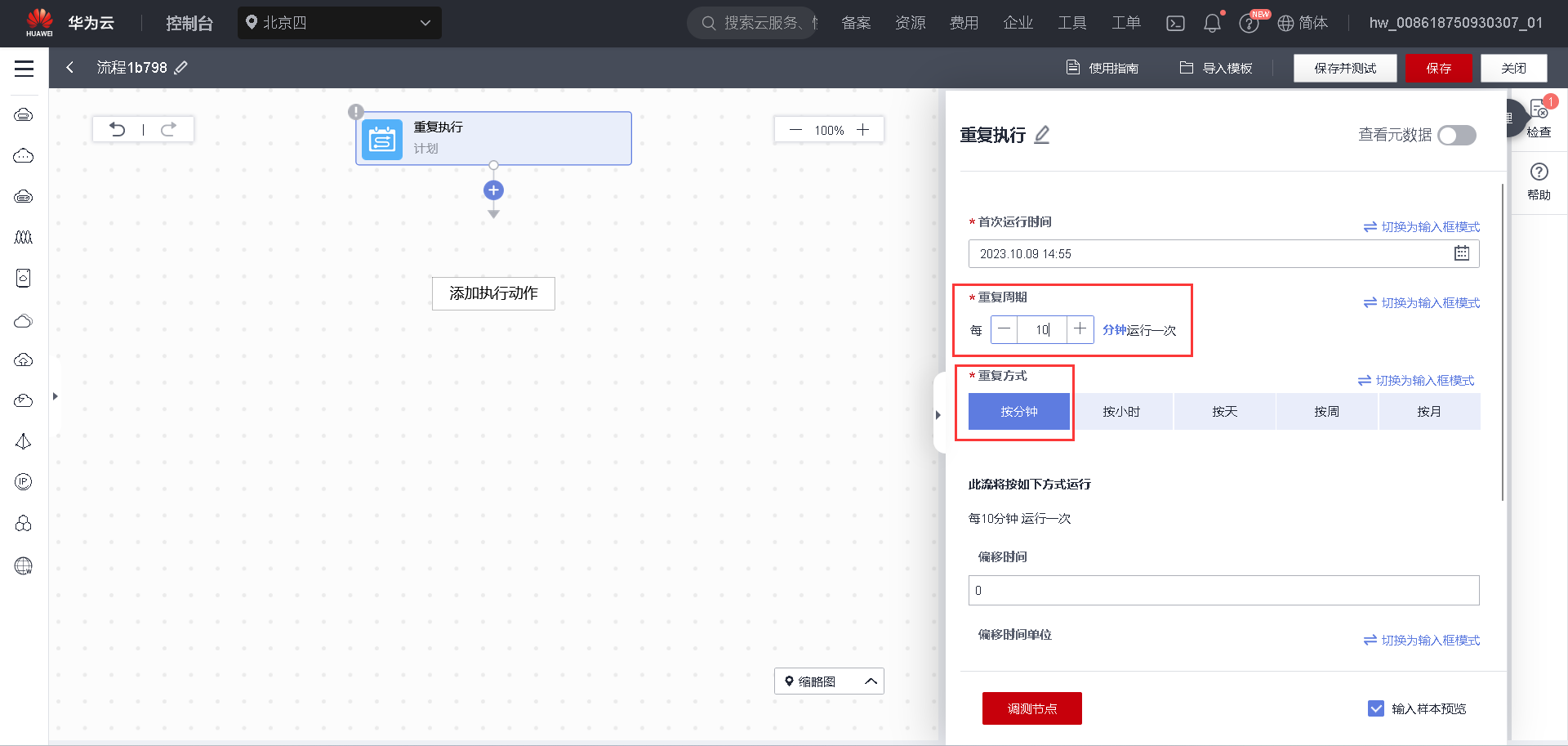
Task: Open the 帮助 help icon
Action: (x=1539, y=172)
